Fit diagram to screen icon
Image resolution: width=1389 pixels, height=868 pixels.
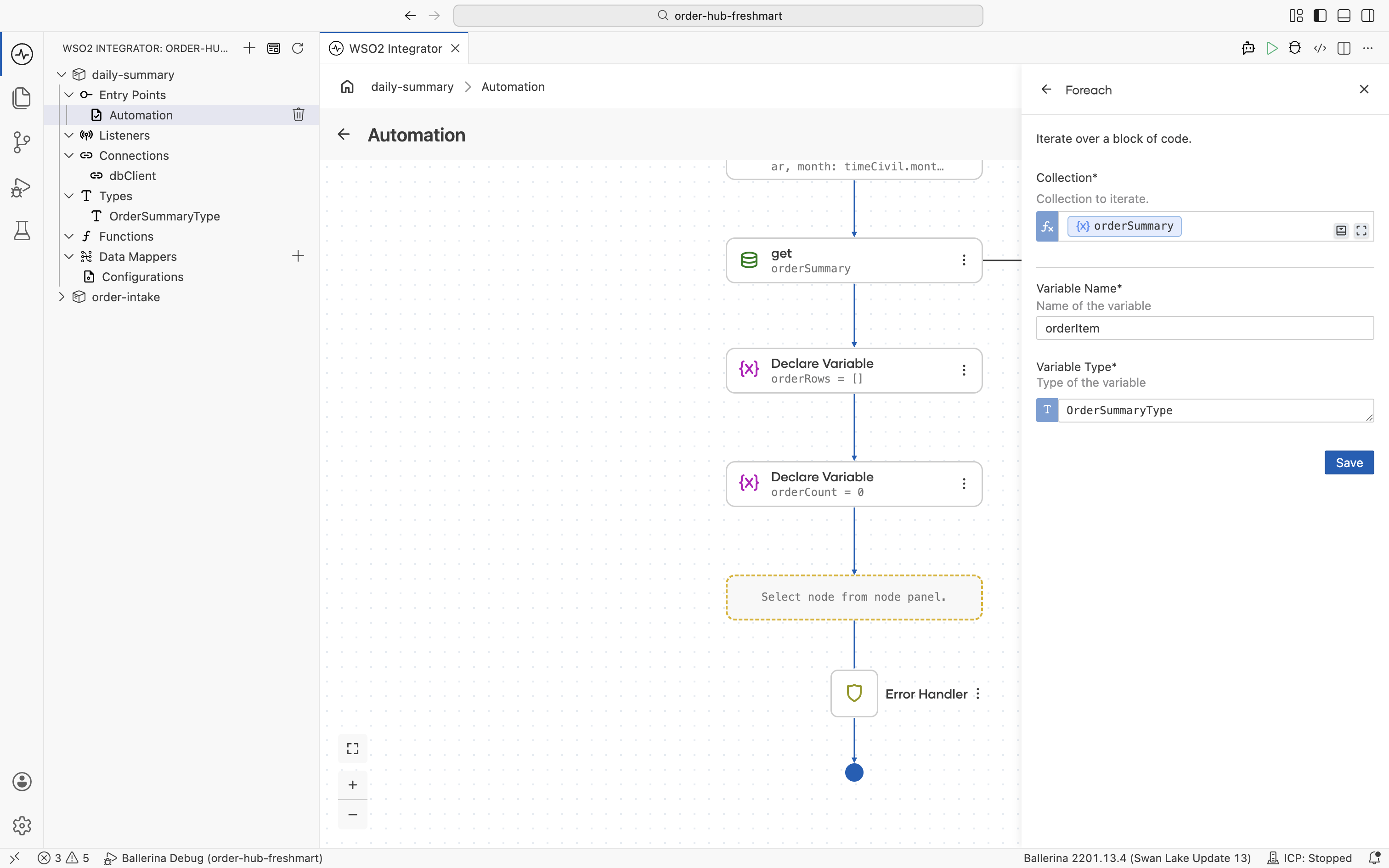pyautogui.click(x=352, y=749)
